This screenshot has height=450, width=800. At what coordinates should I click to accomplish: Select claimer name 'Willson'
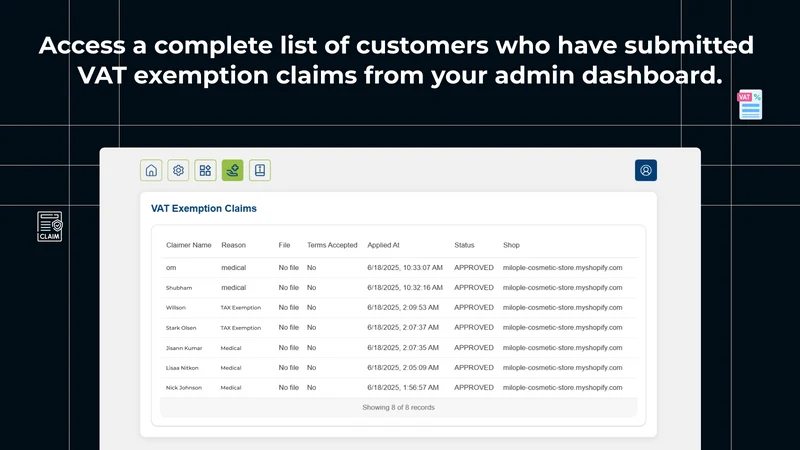tap(176, 308)
